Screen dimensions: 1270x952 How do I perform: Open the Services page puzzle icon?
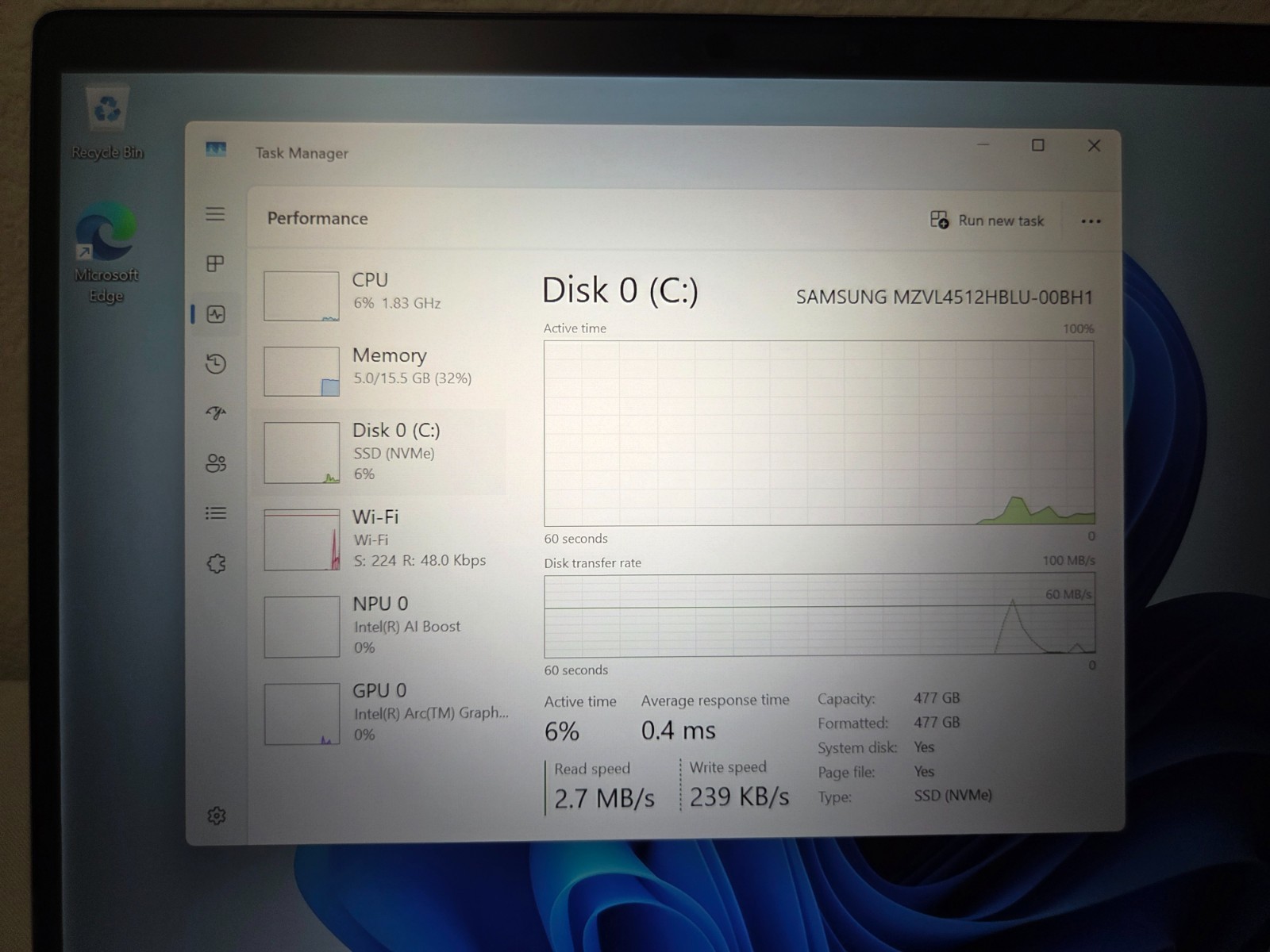pyautogui.click(x=216, y=563)
